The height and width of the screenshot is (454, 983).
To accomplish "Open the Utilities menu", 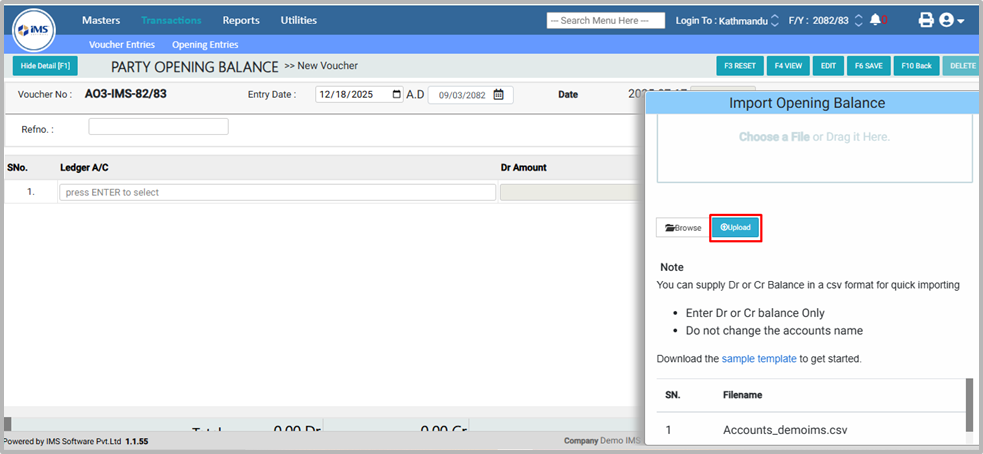I will coord(298,20).
